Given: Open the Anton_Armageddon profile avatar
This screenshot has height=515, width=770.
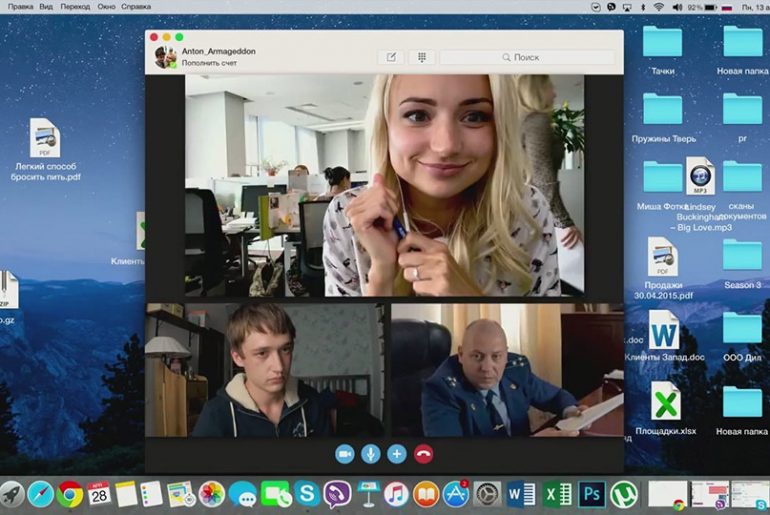Looking at the screenshot, I should (x=165, y=57).
